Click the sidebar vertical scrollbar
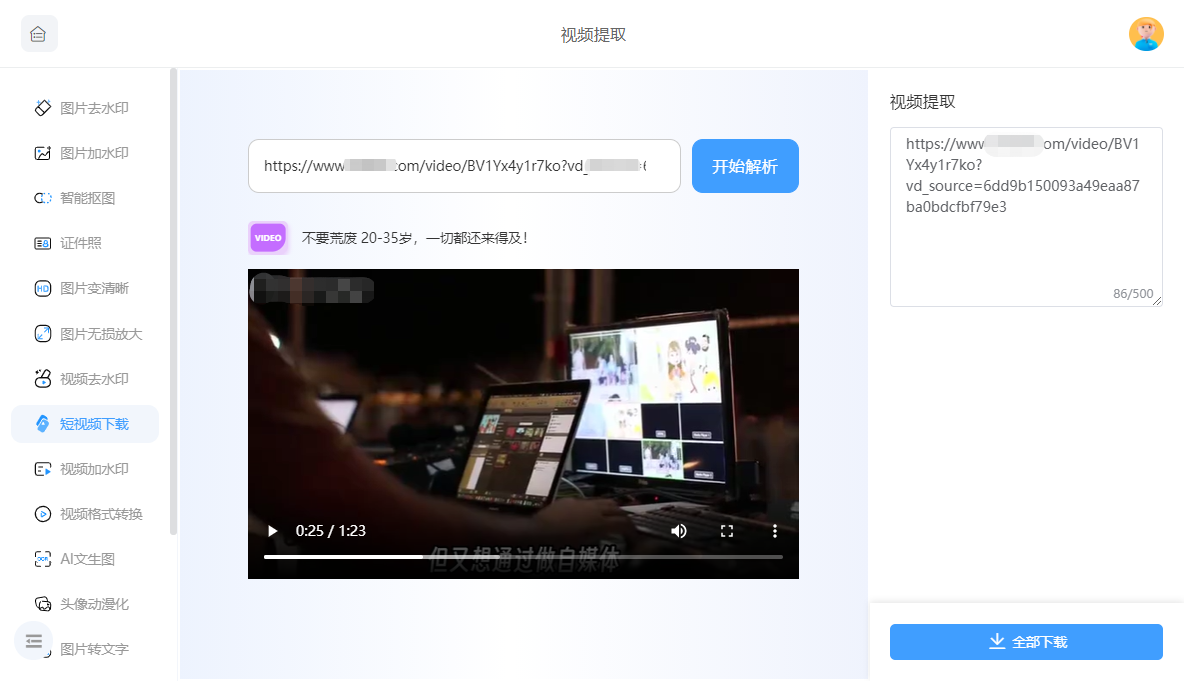This screenshot has height=681, width=1184. (x=174, y=302)
